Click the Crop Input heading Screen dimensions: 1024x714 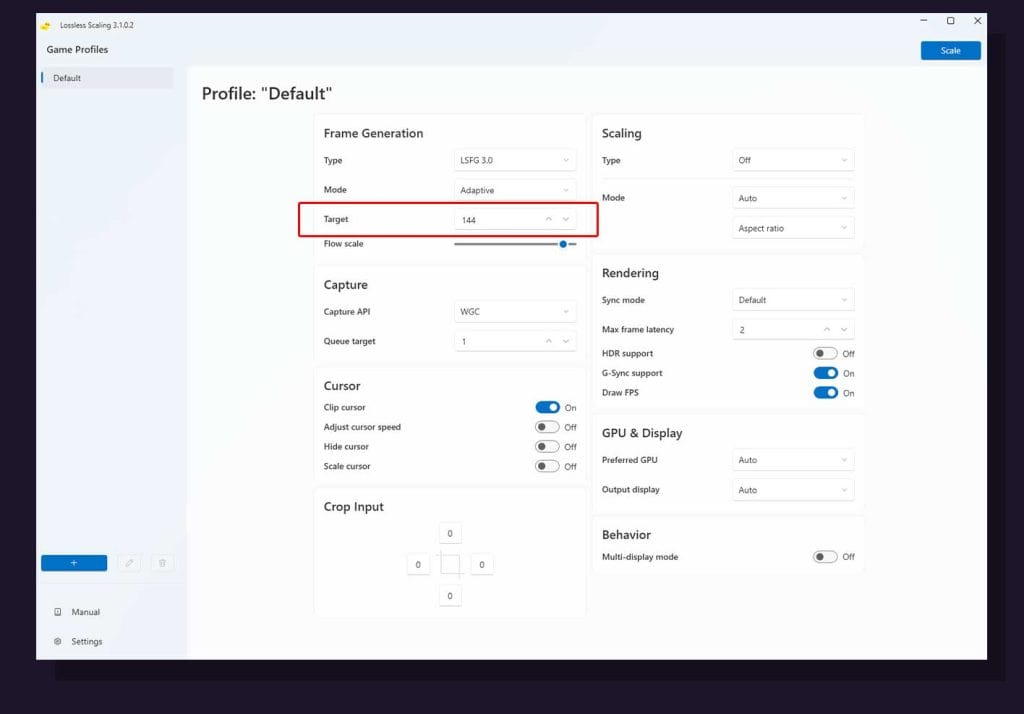(353, 507)
